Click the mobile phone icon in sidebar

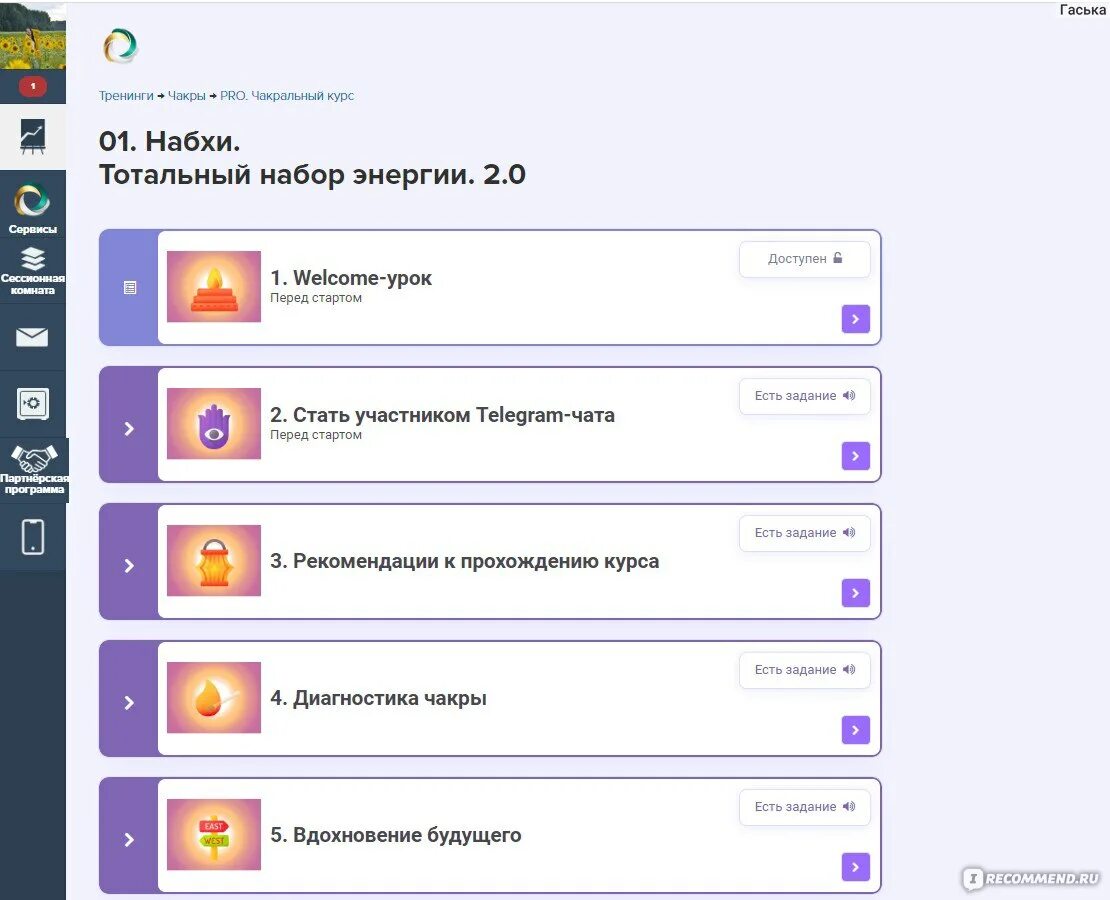(x=33, y=537)
